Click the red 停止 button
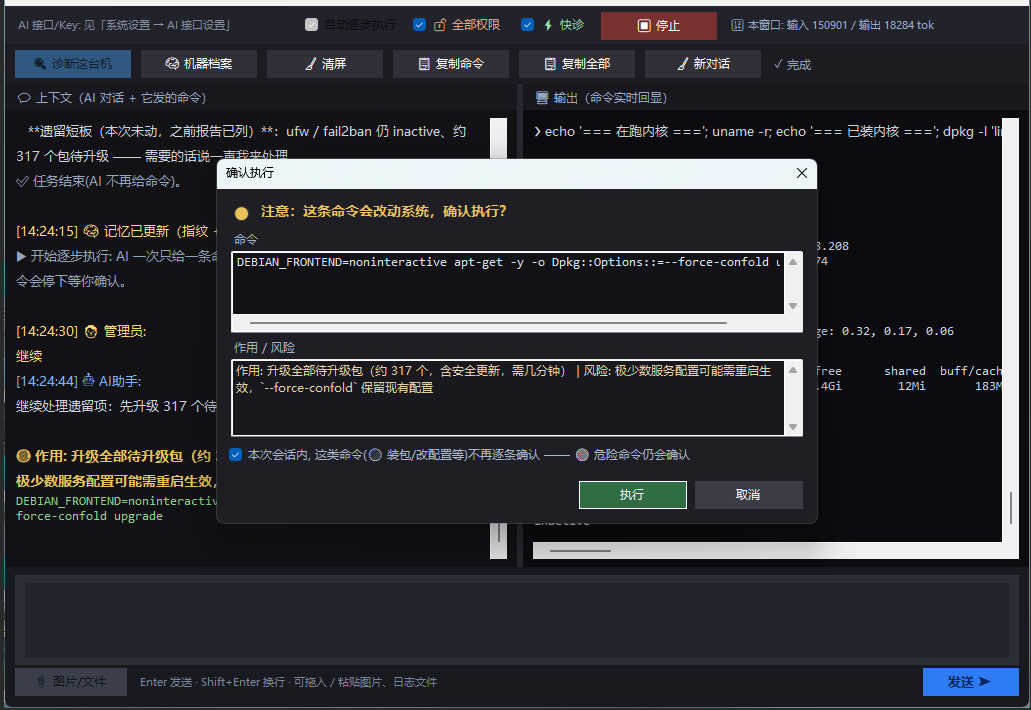 [x=659, y=26]
